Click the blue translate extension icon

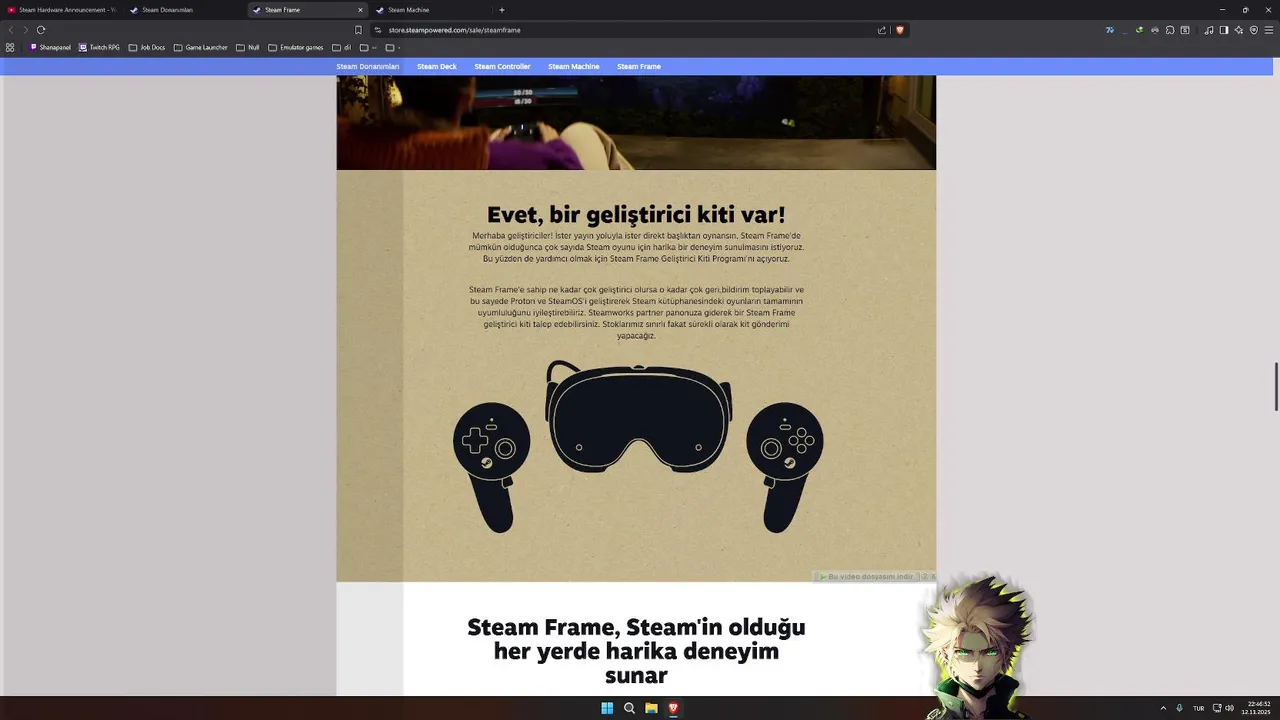(x=1110, y=30)
